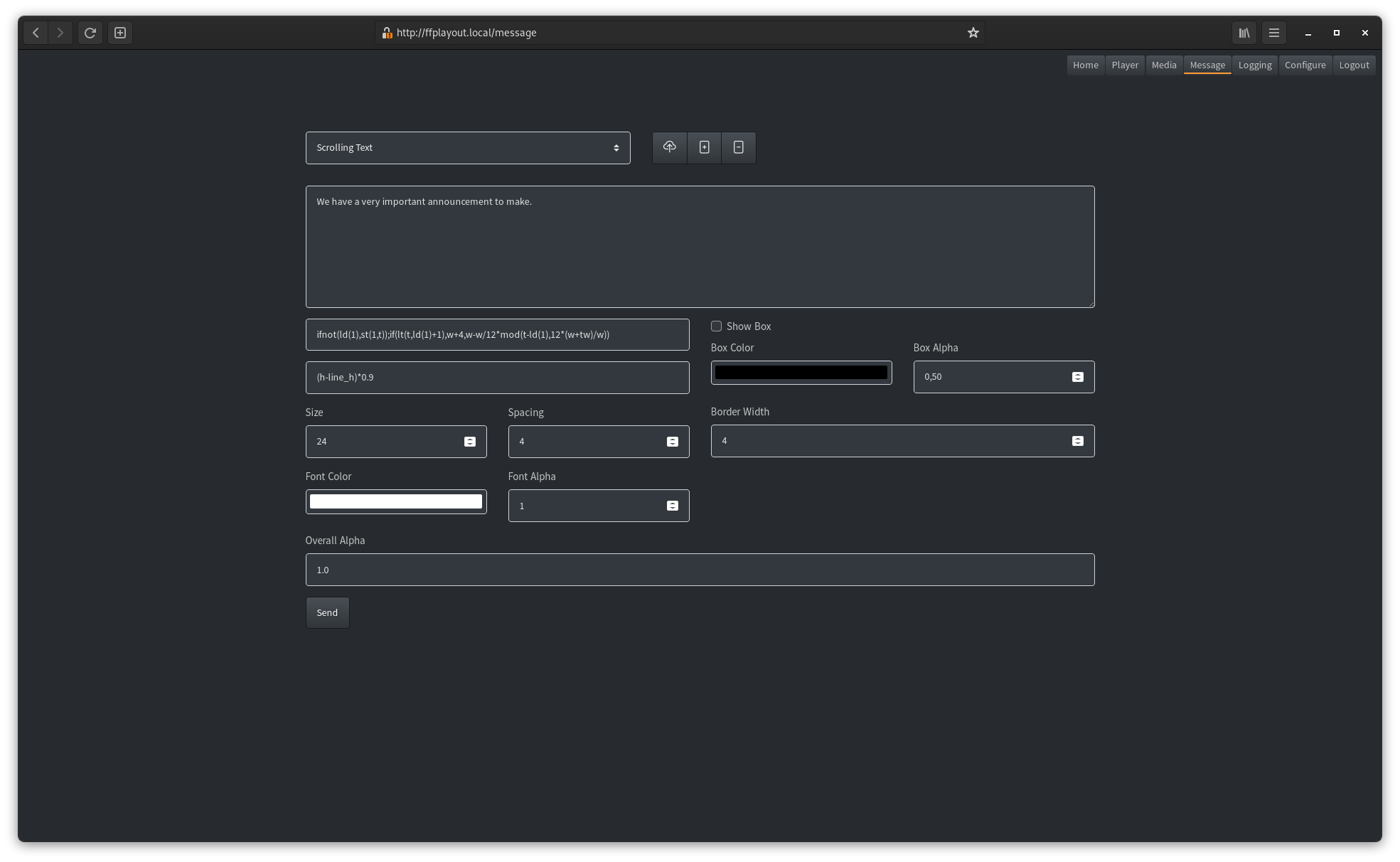Open the black Box Color picker
Screen dimensions: 1400x862
(801, 373)
